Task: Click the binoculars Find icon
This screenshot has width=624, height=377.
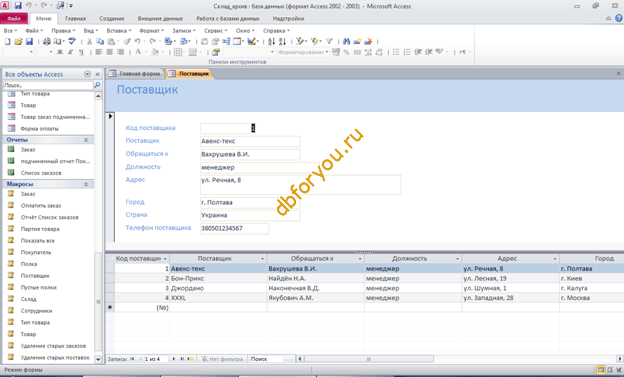Action: [346, 41]
